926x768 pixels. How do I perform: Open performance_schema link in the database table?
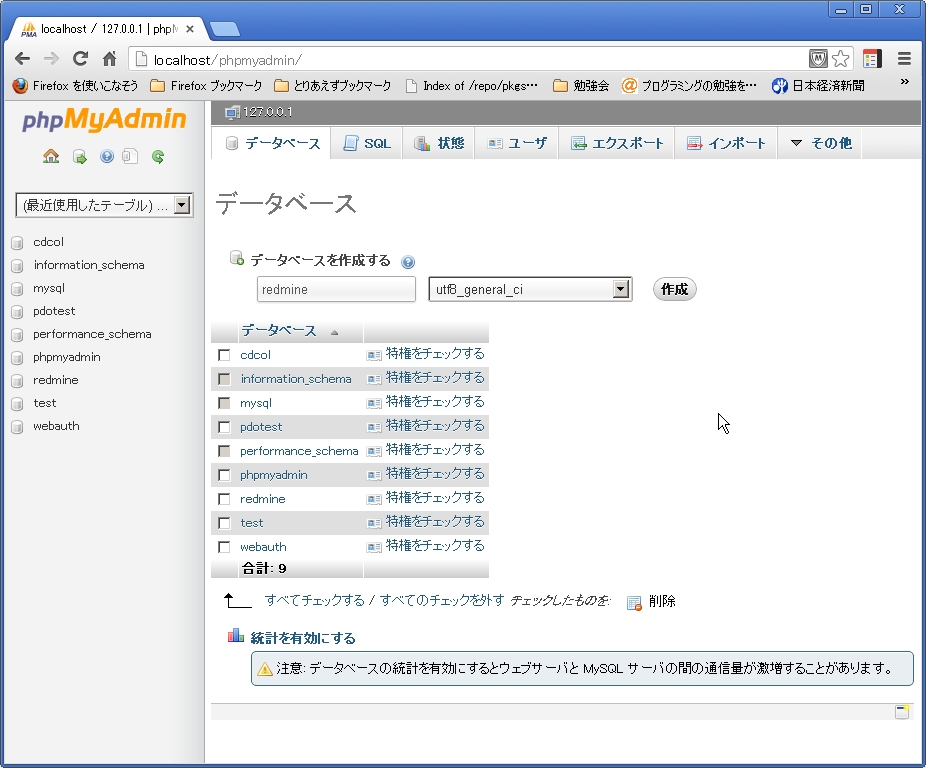tap(299, 451)
